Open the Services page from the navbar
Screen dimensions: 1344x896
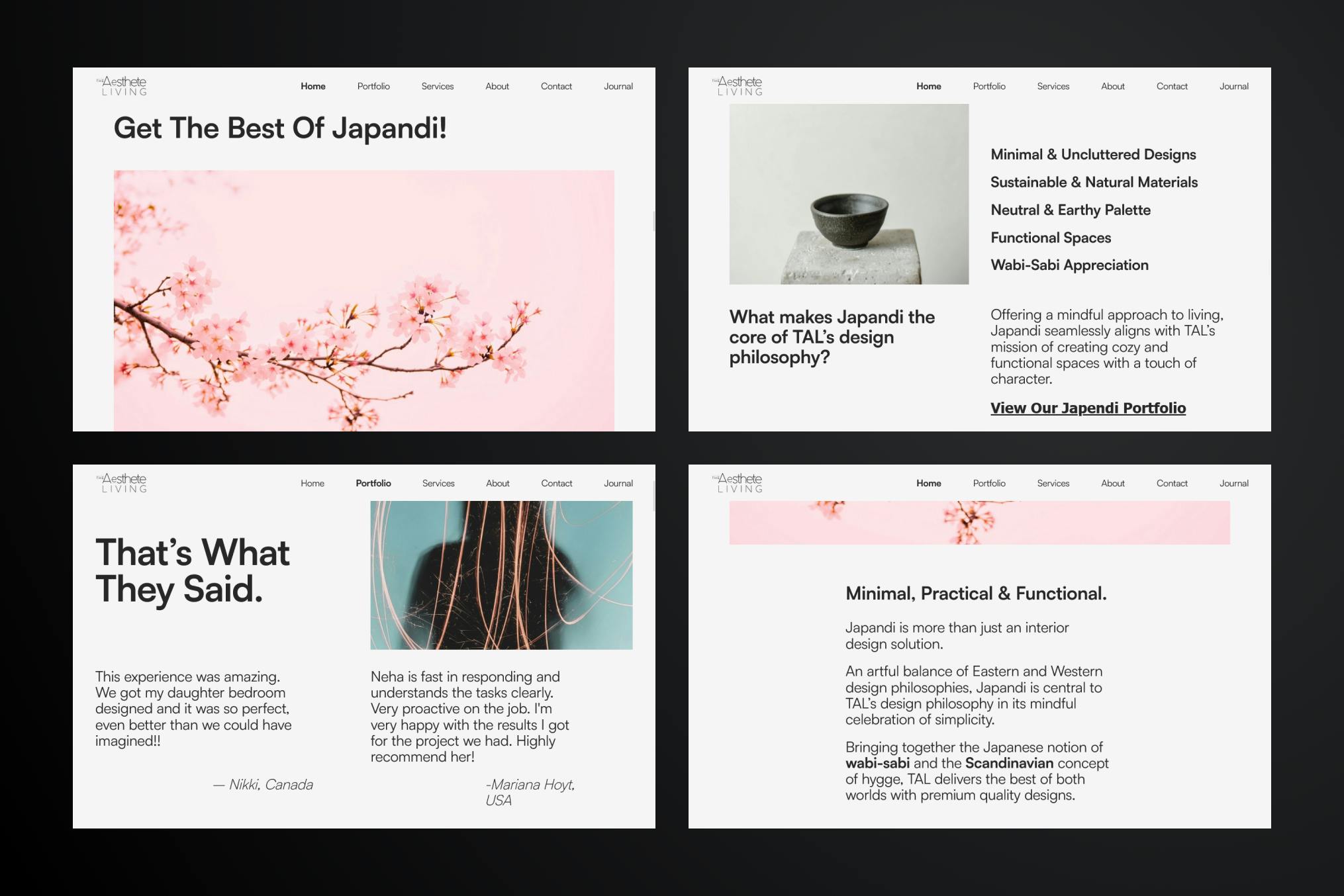point(438,86)
